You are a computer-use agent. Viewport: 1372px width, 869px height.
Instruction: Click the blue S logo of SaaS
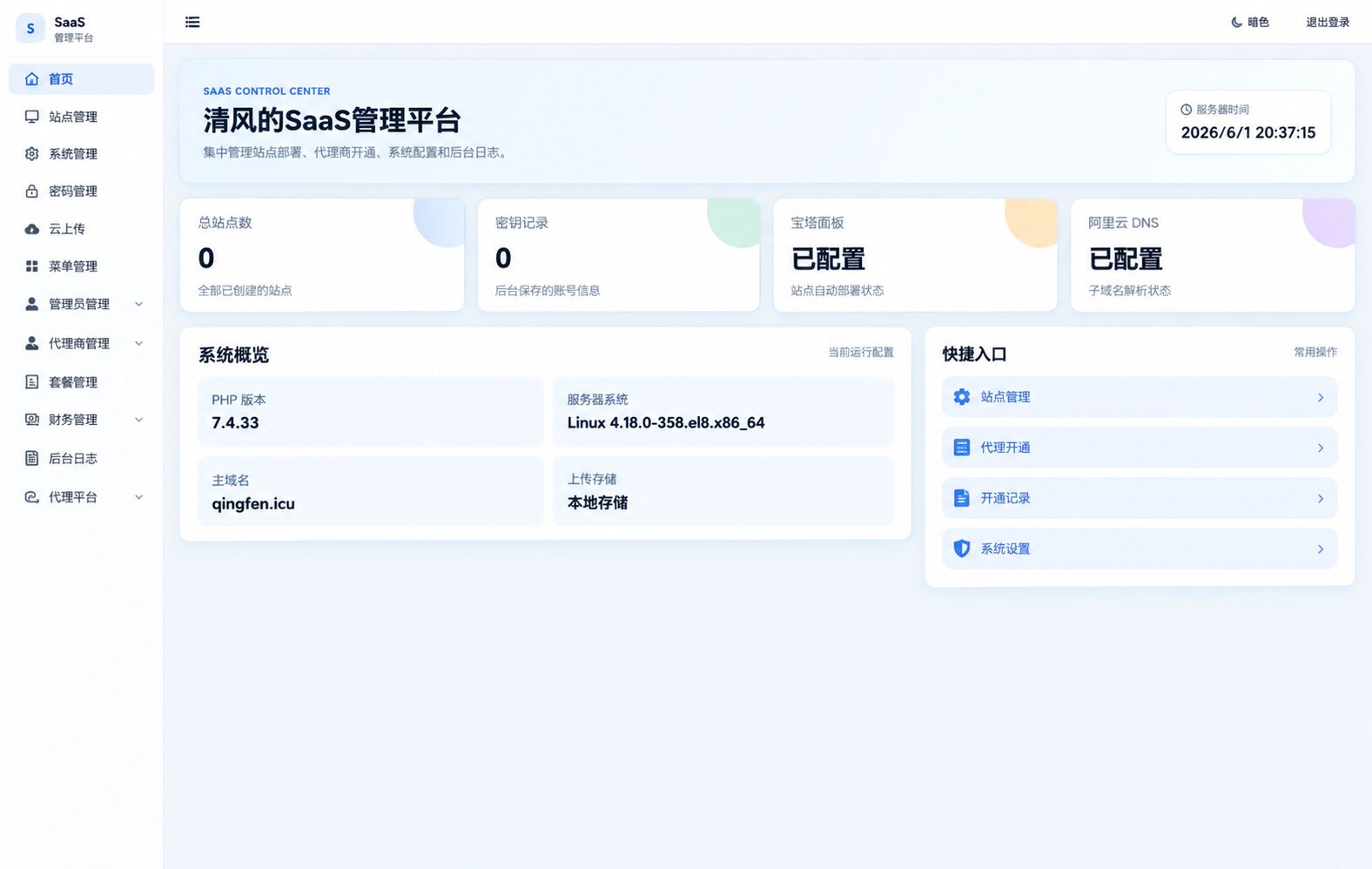coord(30,29)
